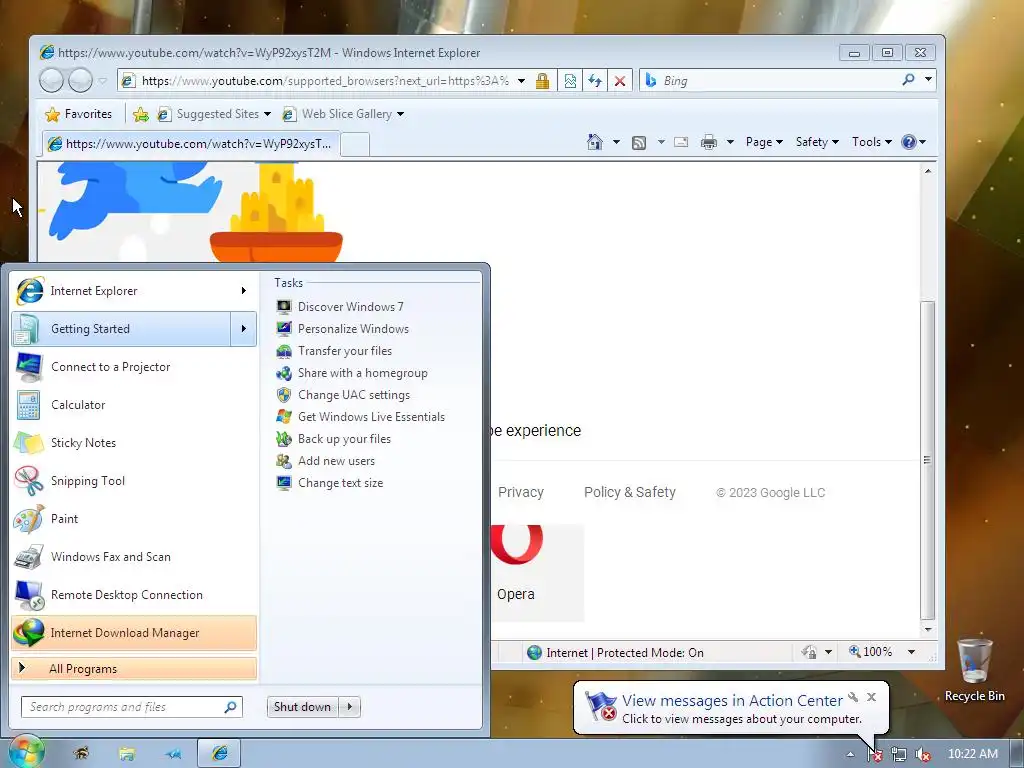Click the Print icon

pos(709,142)
